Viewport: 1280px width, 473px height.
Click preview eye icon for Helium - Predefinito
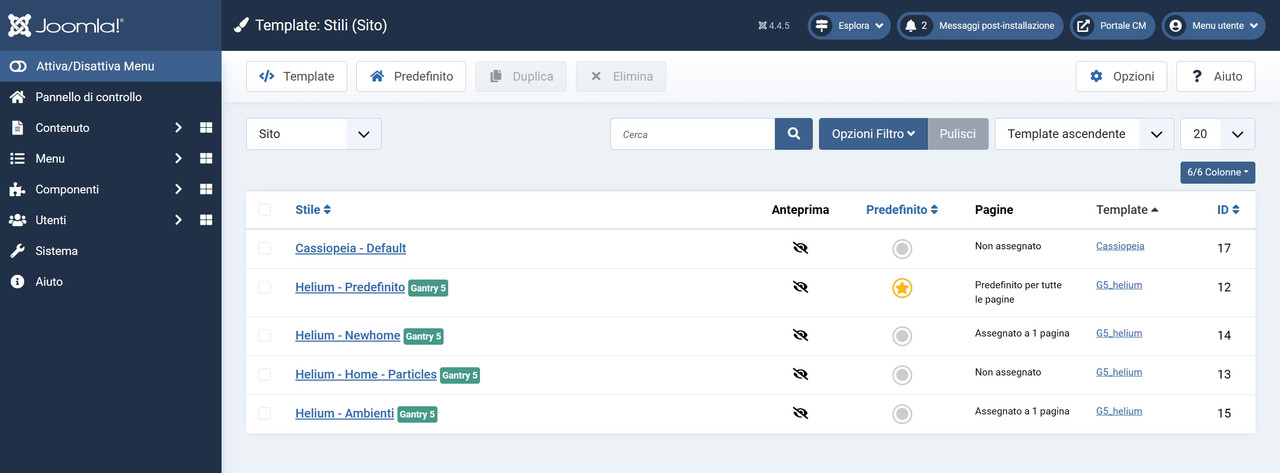coord(800,287)
